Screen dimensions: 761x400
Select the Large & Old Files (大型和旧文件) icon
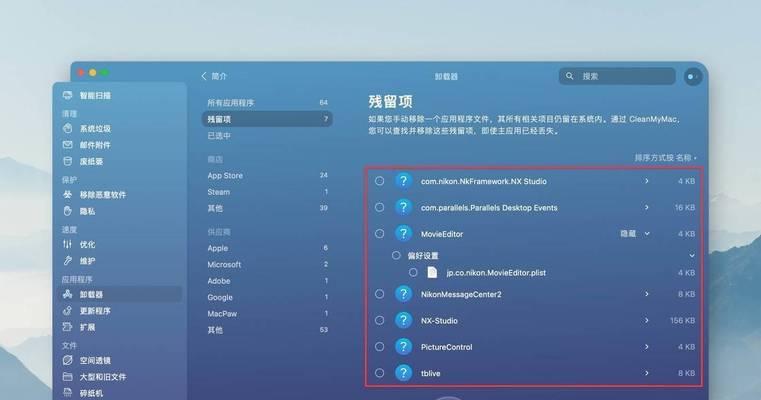[x=67, y=377]
